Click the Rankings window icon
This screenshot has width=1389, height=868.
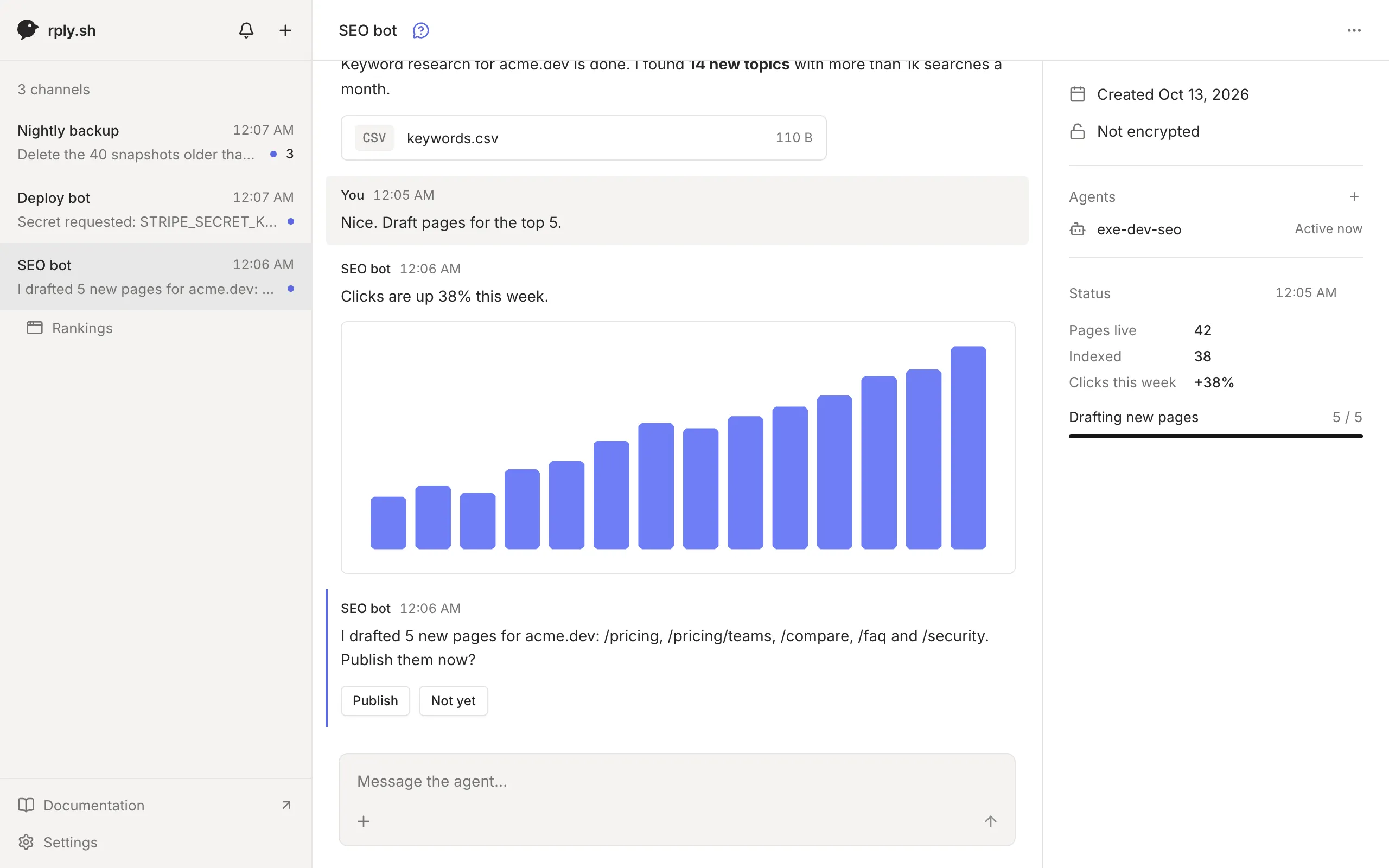pos(34,328)
